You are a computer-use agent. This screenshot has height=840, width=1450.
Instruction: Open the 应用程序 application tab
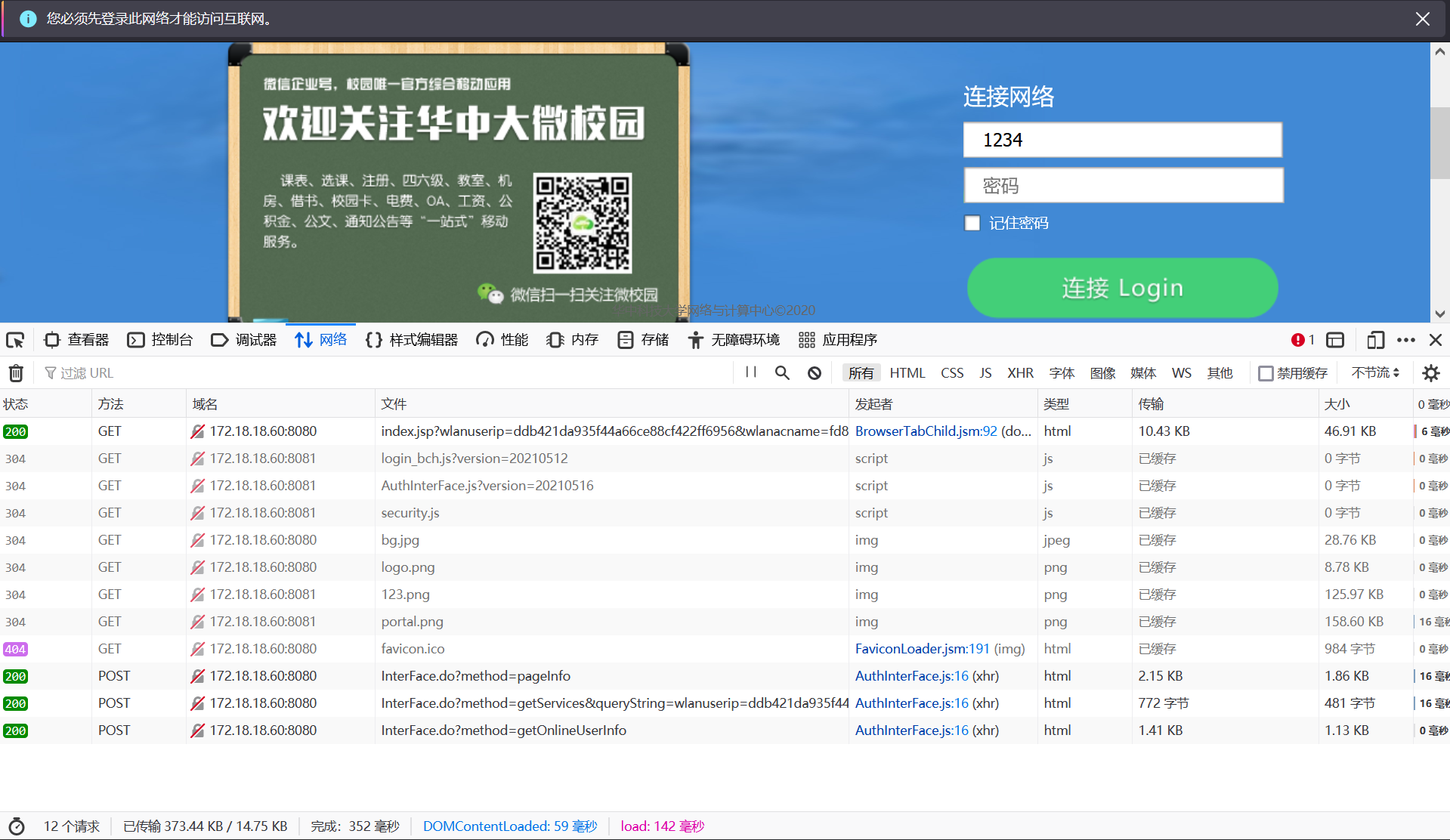point(838,340)
